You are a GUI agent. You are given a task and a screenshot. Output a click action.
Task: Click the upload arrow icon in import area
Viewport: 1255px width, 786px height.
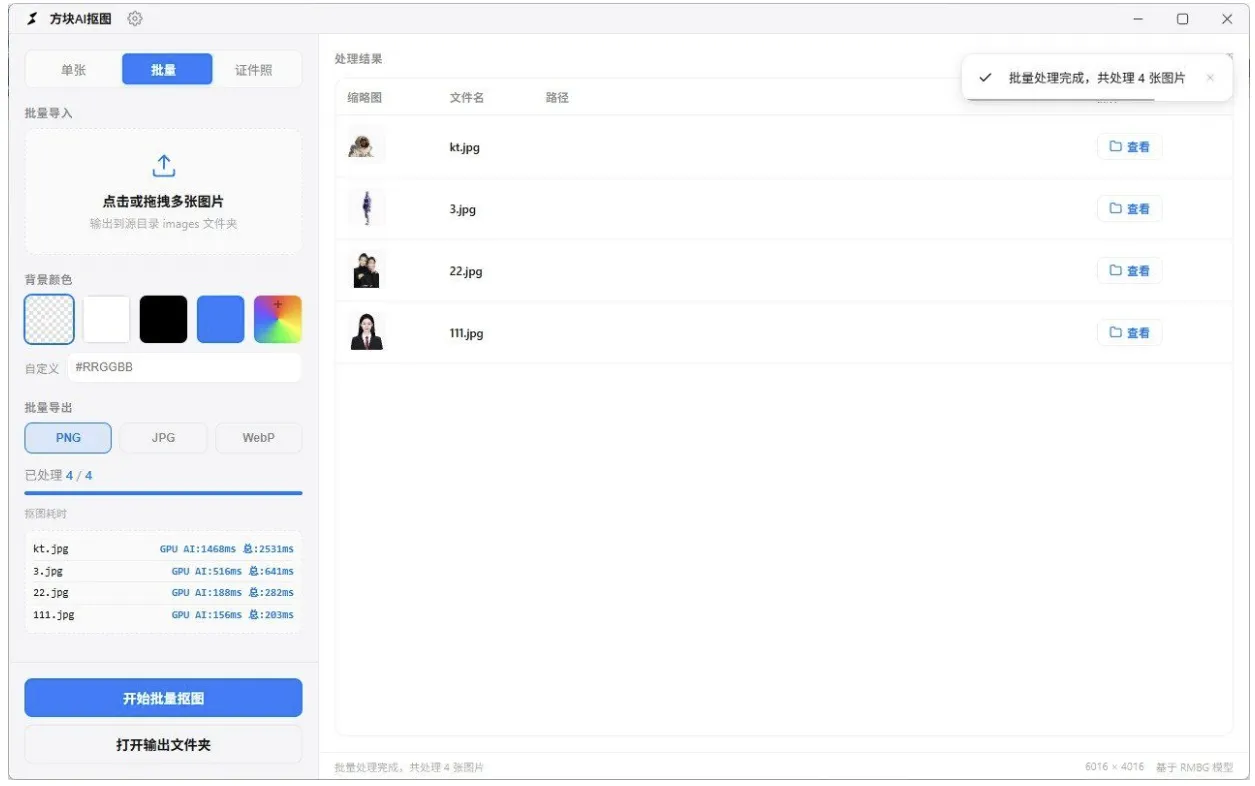point(163,166)
